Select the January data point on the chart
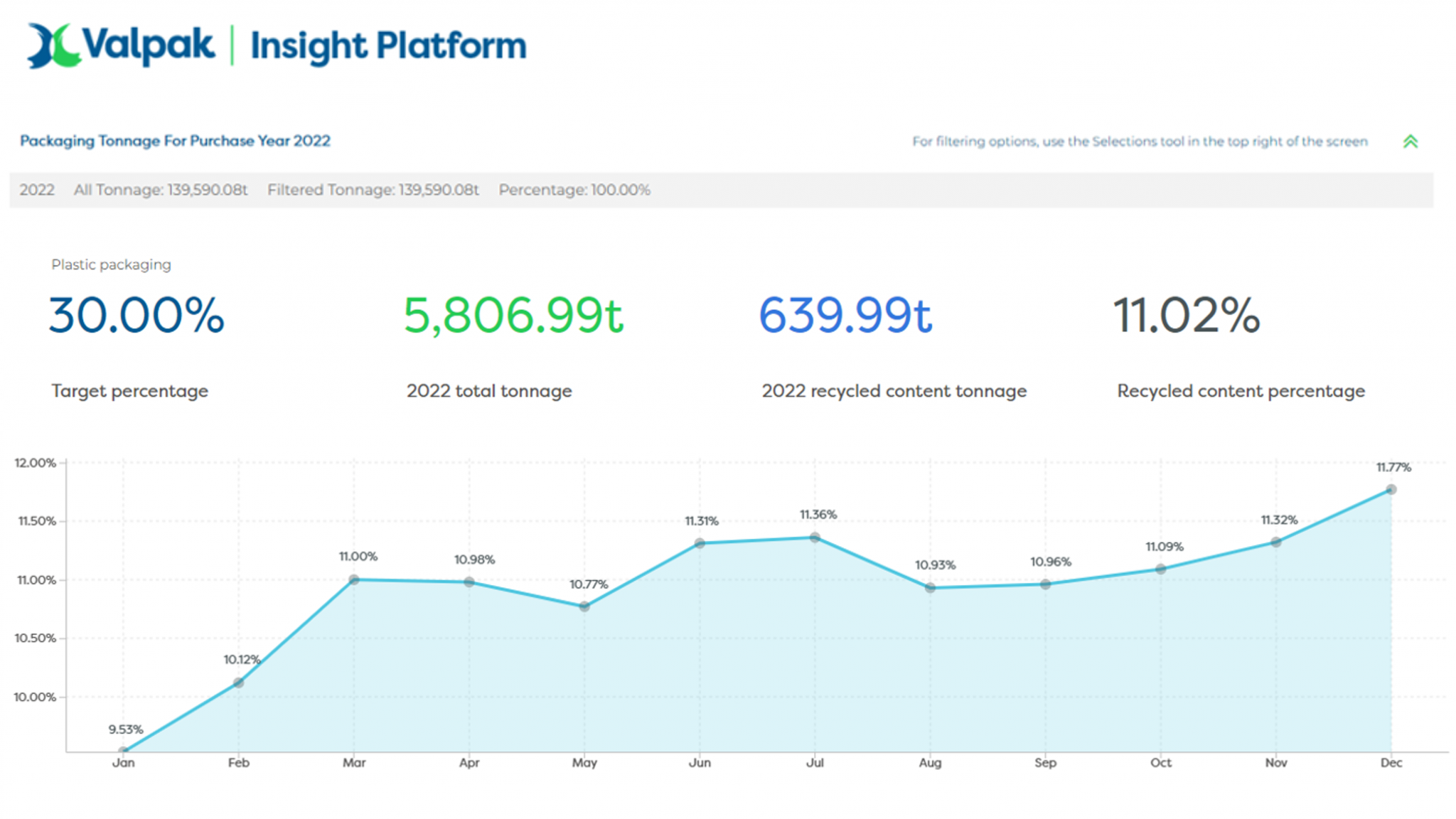This screenshot has width=1456, height=819. point(124,749)
